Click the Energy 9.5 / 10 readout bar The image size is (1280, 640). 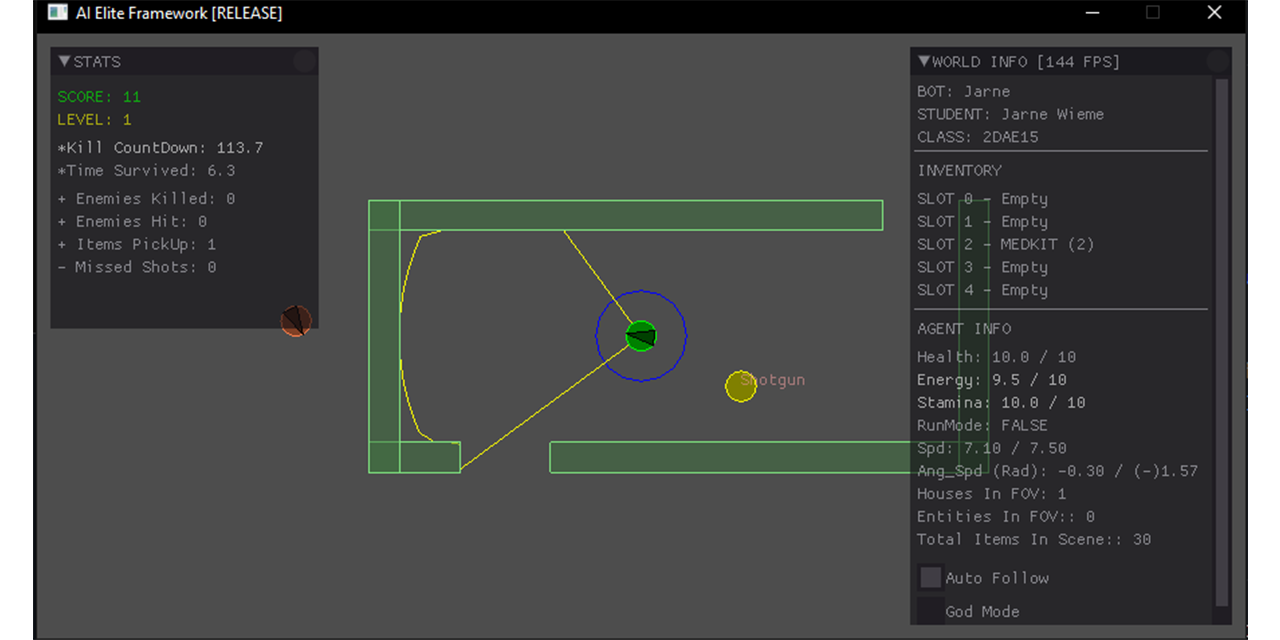point(992,379)
